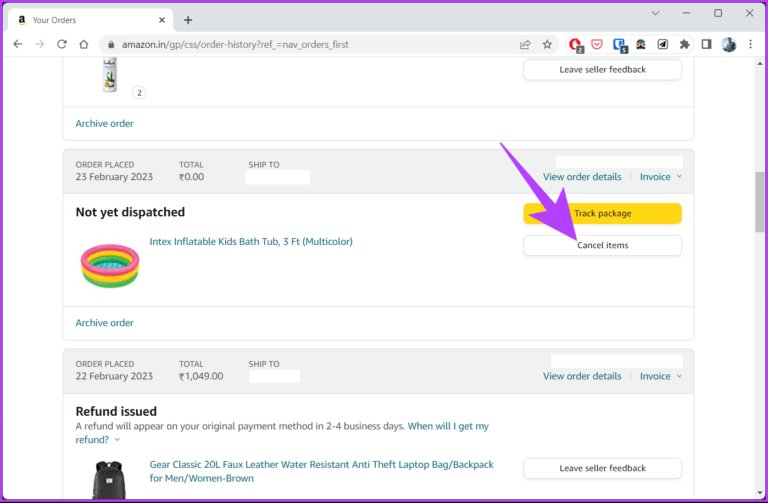This screenshot has height=503, width=768.
Task: View order details for 22 February order
Action: pos(582,376)
